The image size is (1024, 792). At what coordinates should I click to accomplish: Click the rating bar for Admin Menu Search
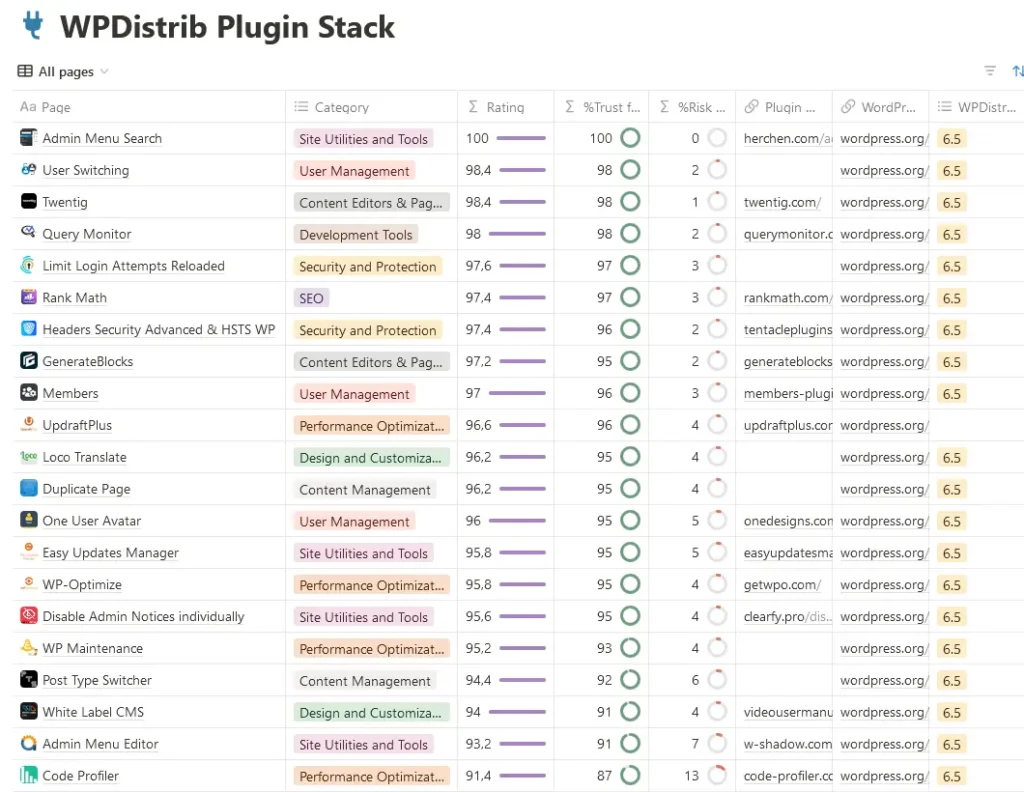coord(520,138)
